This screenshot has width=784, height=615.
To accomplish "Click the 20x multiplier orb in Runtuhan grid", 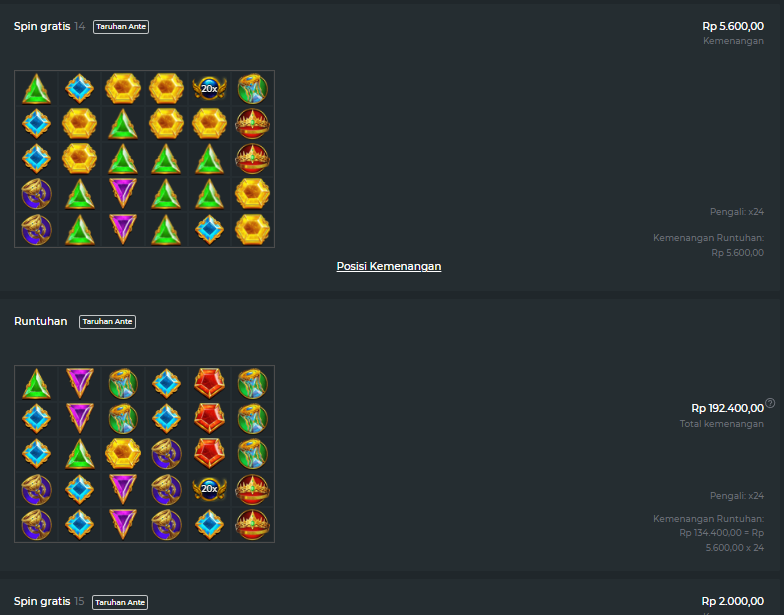I will tap(210, 488).
